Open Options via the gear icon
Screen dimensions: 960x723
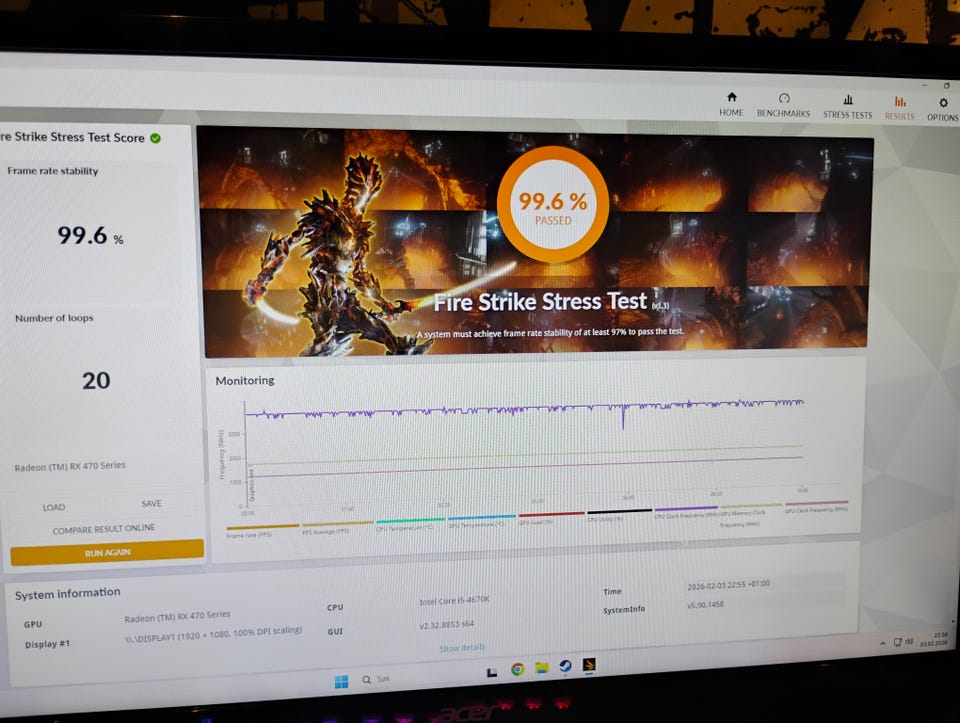(x=943, y=102)
